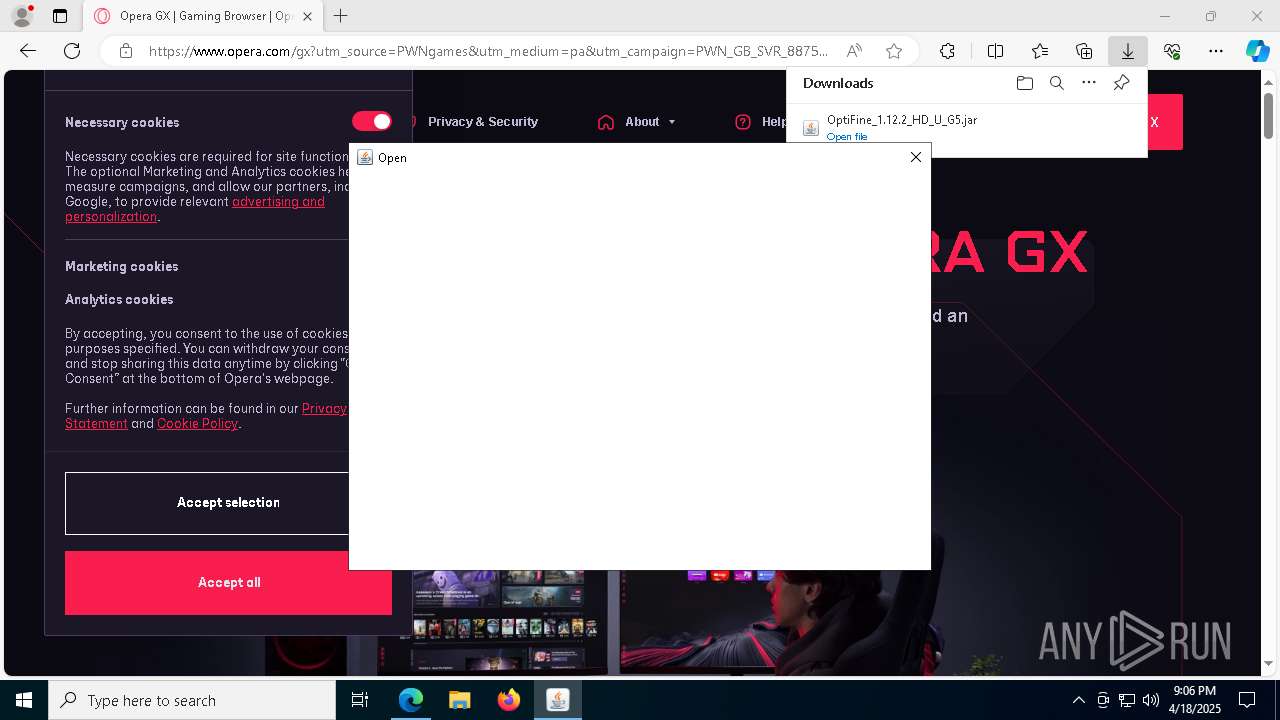Open the Privacy & Security menu
1280x720 pixels.
[483, 122]
